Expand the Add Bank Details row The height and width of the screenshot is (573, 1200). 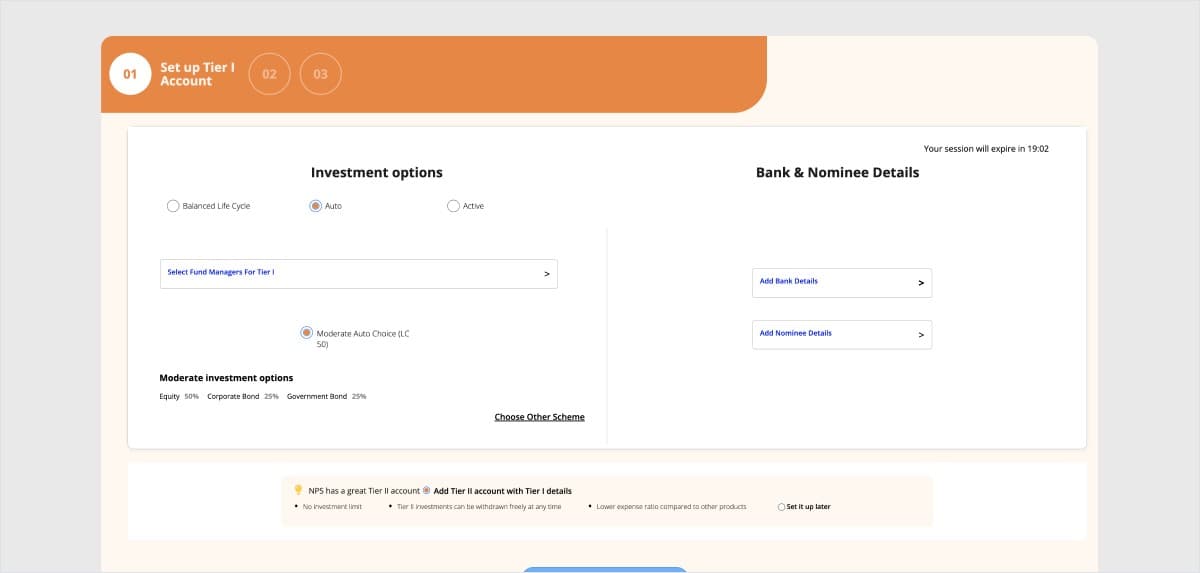[842, 283]
